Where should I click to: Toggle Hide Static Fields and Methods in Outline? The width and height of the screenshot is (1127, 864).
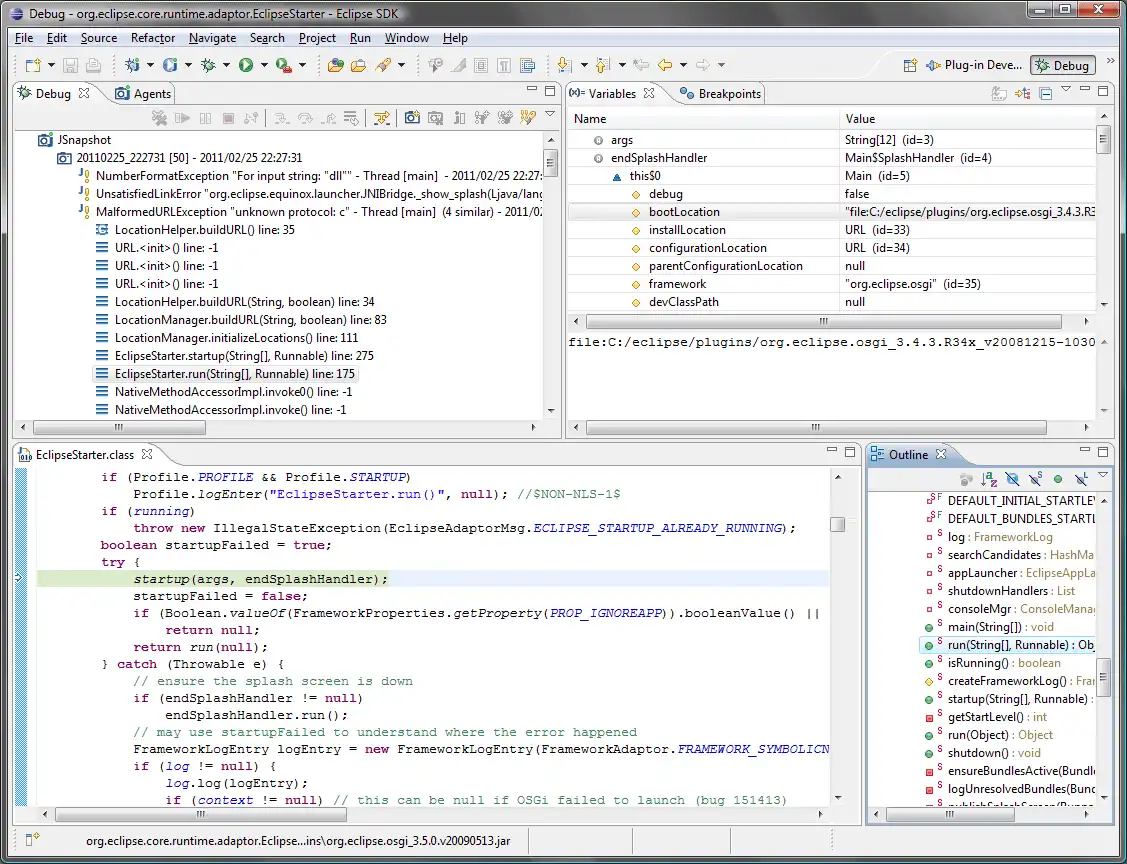point(1035,479)
